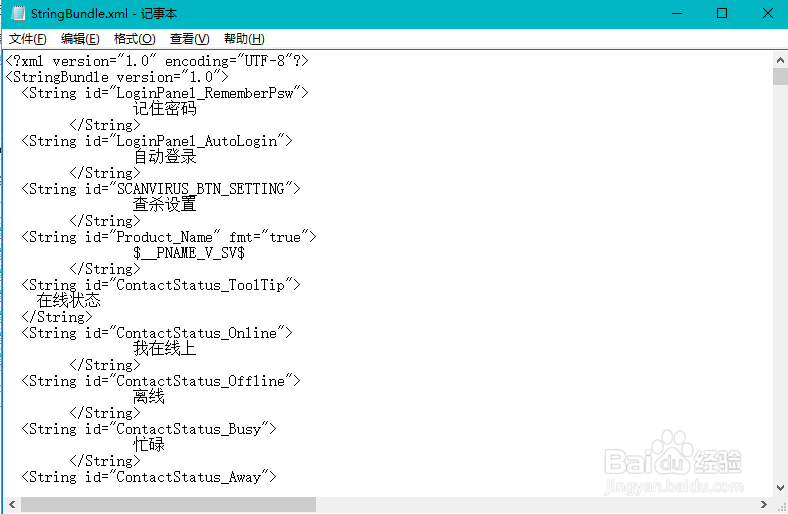Open the 查看(V) menu
This screenshot has width=788, height=514.
coord(189,39)
